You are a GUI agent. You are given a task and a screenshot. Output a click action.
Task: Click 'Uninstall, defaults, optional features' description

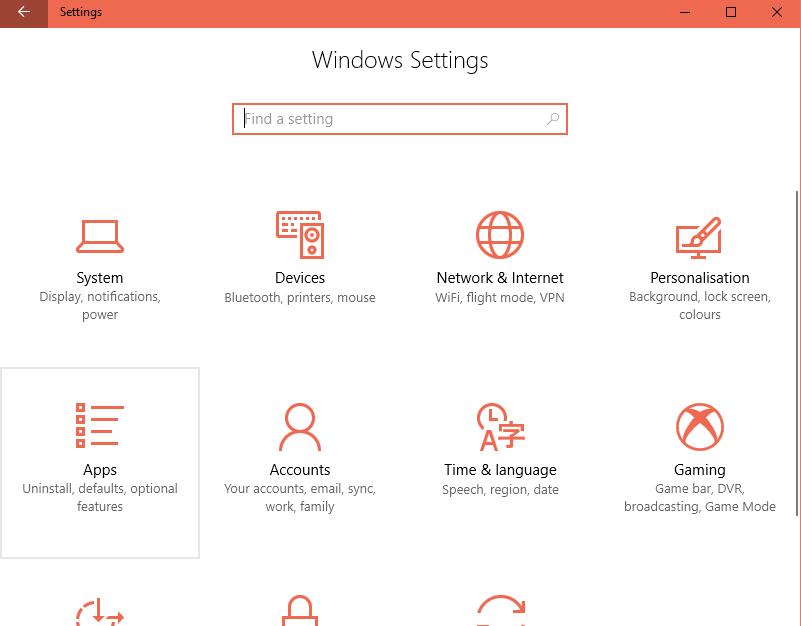100,497
